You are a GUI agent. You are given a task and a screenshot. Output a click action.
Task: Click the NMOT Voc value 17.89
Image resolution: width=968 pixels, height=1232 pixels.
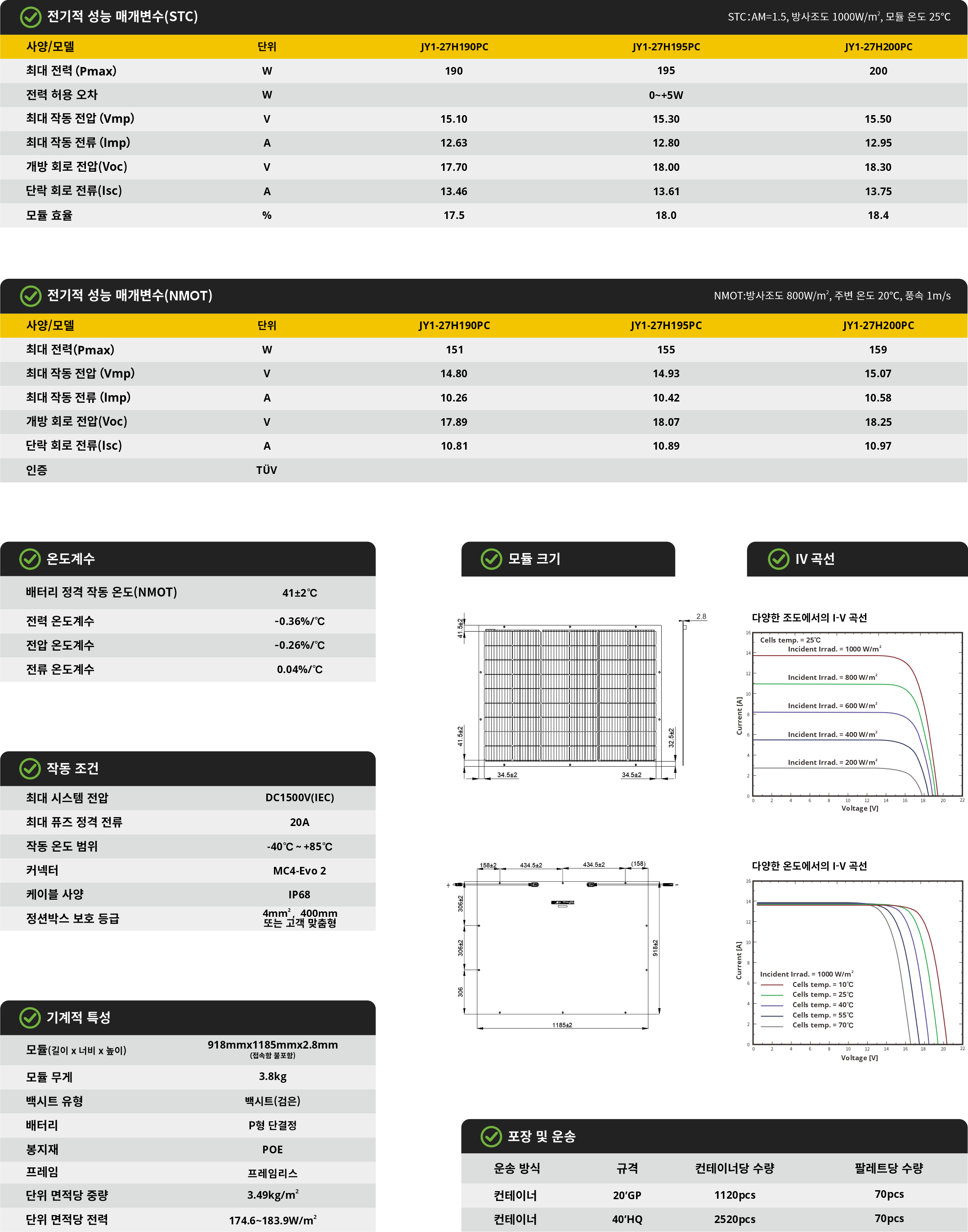(x=454, y=422)
